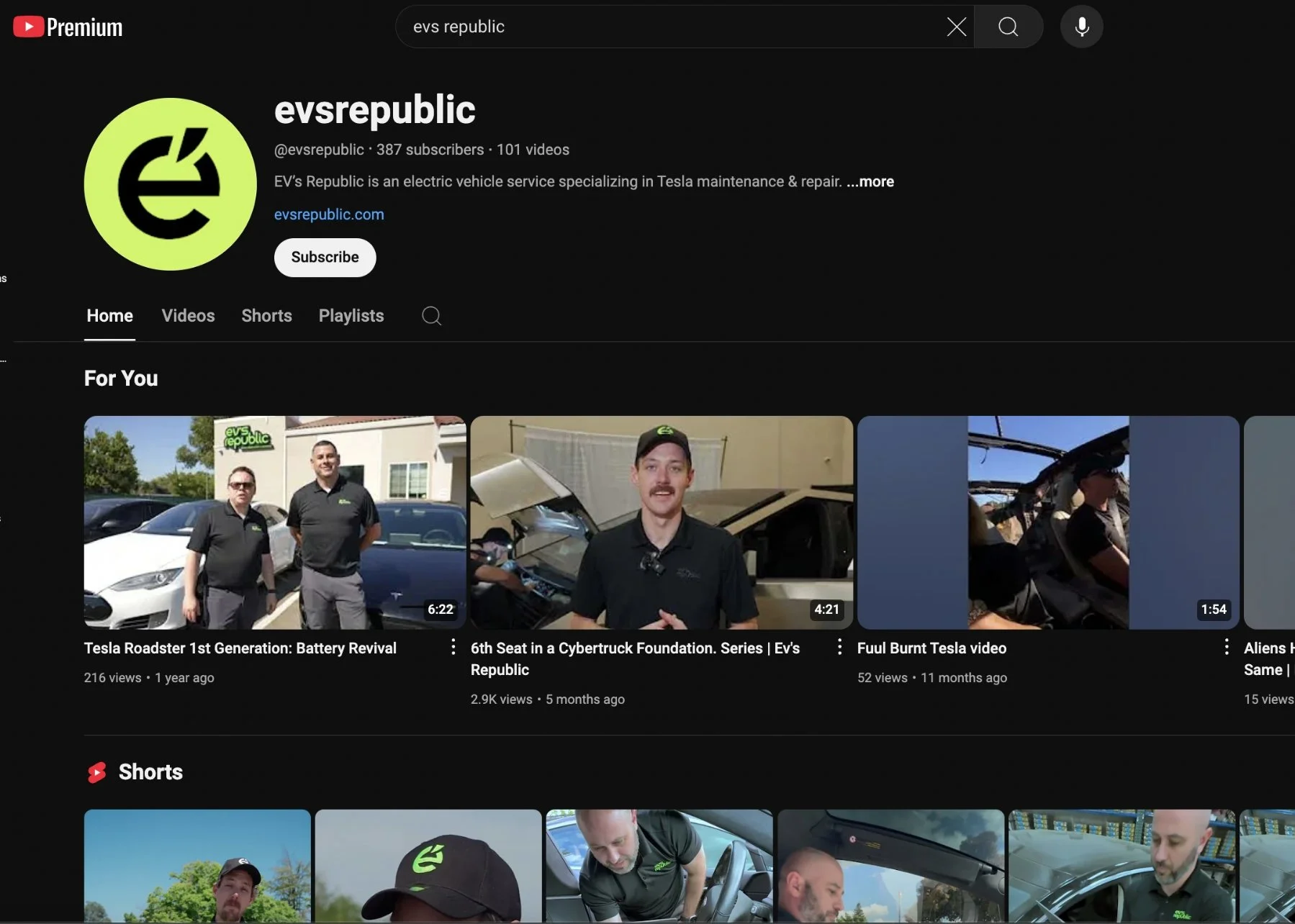Screen dimensions: 1295x924
Task: Open the Playlists tab
Action: (351, 316)
